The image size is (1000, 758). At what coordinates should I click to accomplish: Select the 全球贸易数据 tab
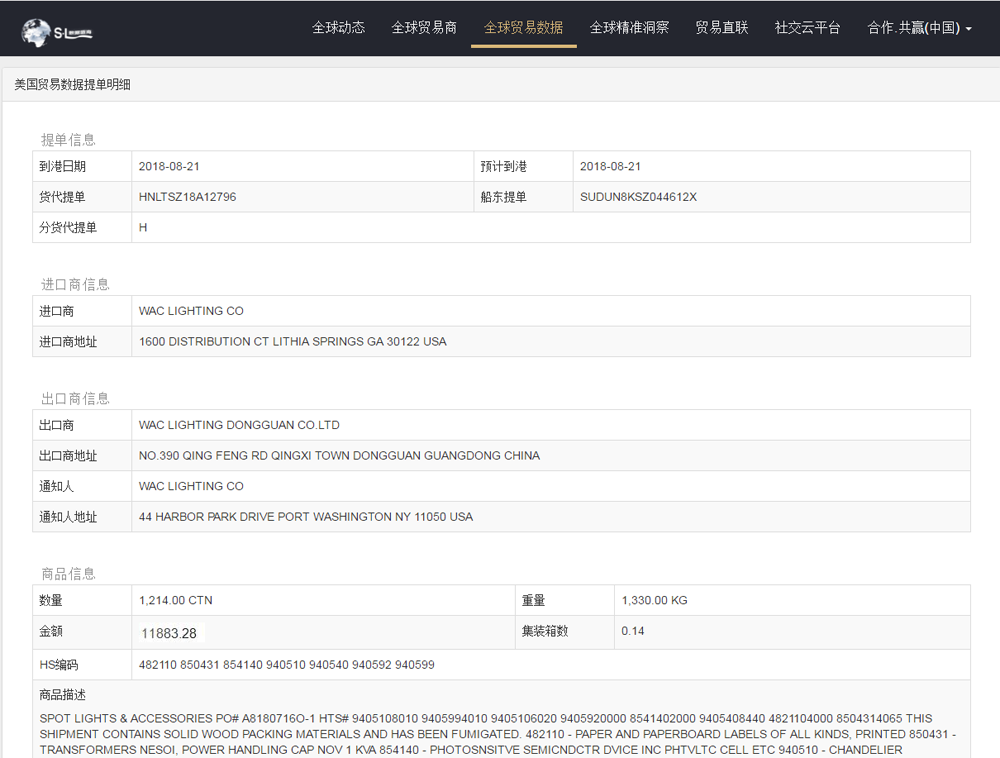524,27
